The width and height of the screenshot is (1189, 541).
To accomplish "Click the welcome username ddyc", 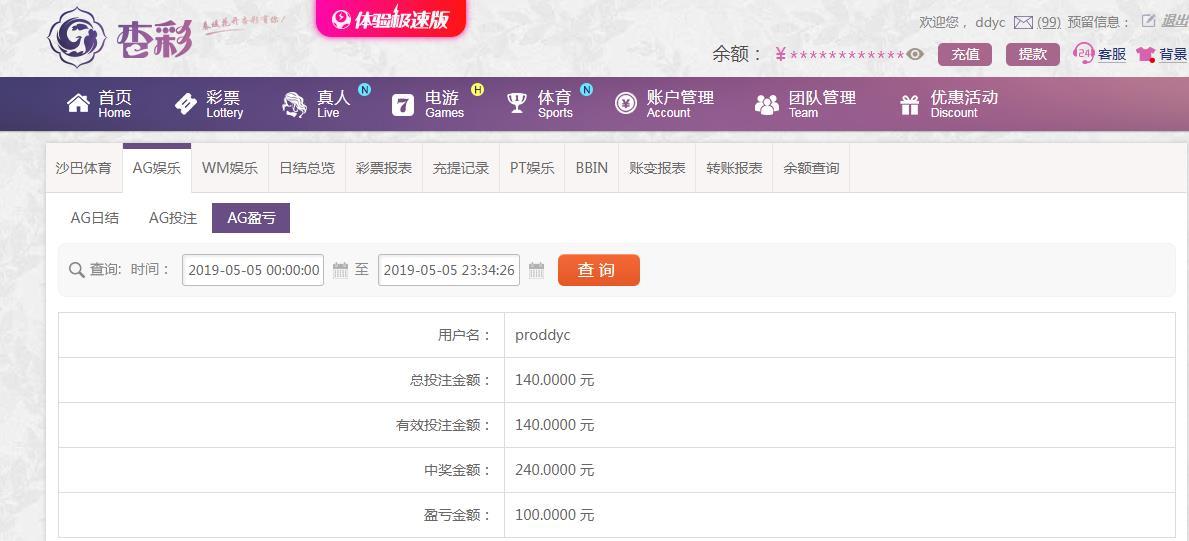I will pos(990,22).
